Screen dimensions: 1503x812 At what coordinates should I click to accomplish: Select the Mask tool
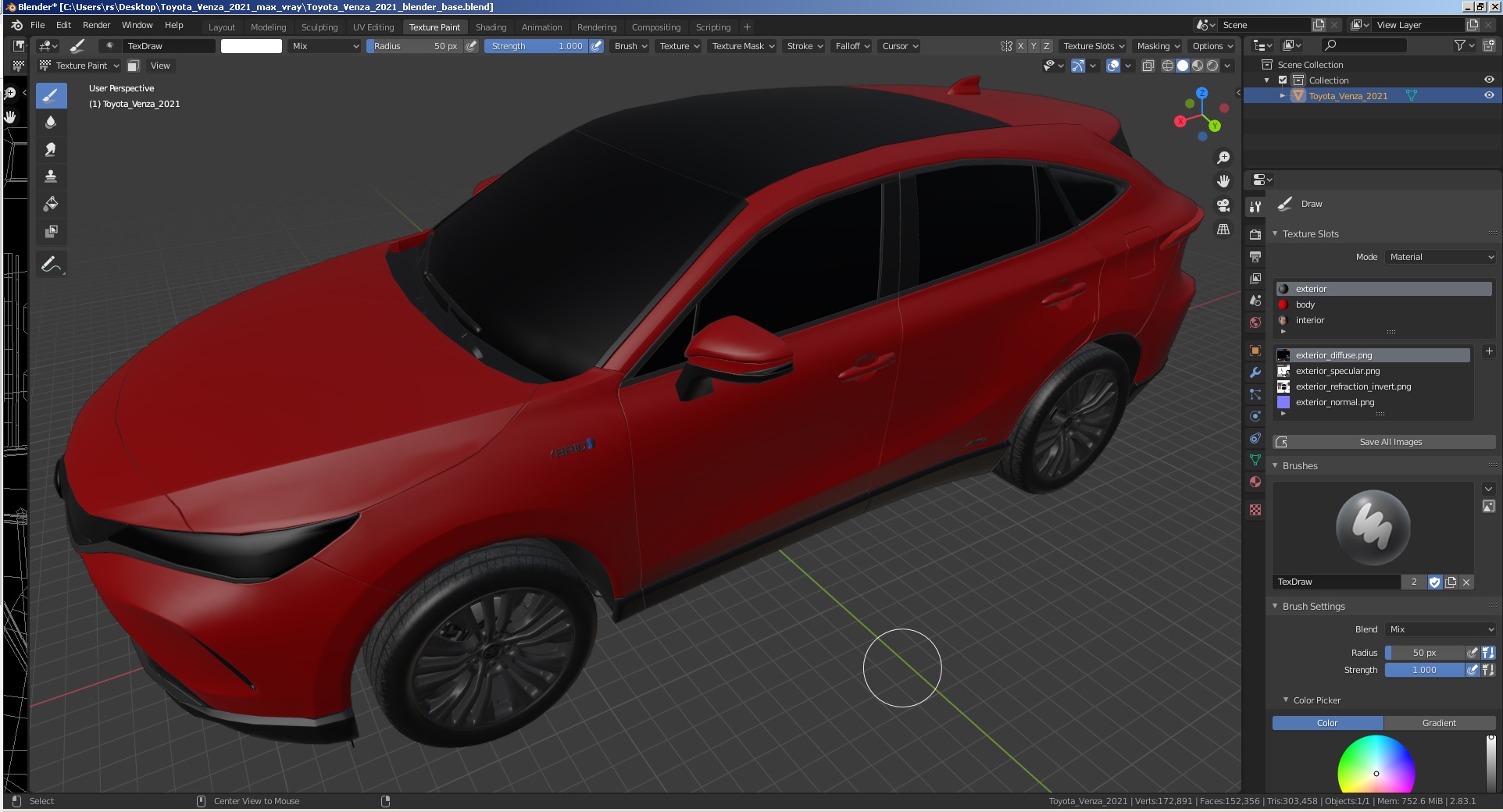[51, 231]
